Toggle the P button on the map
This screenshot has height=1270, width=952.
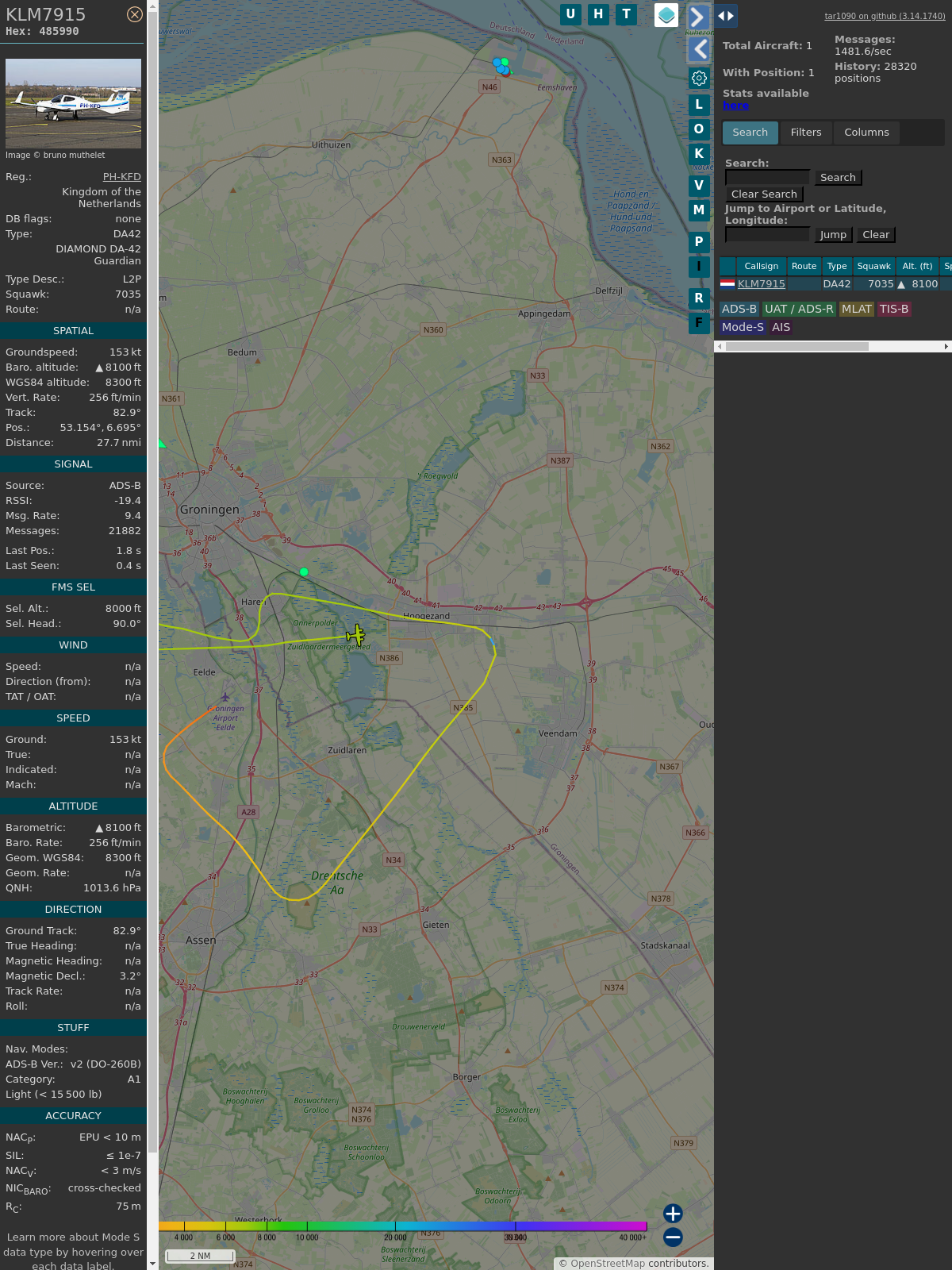coord(699,242)
